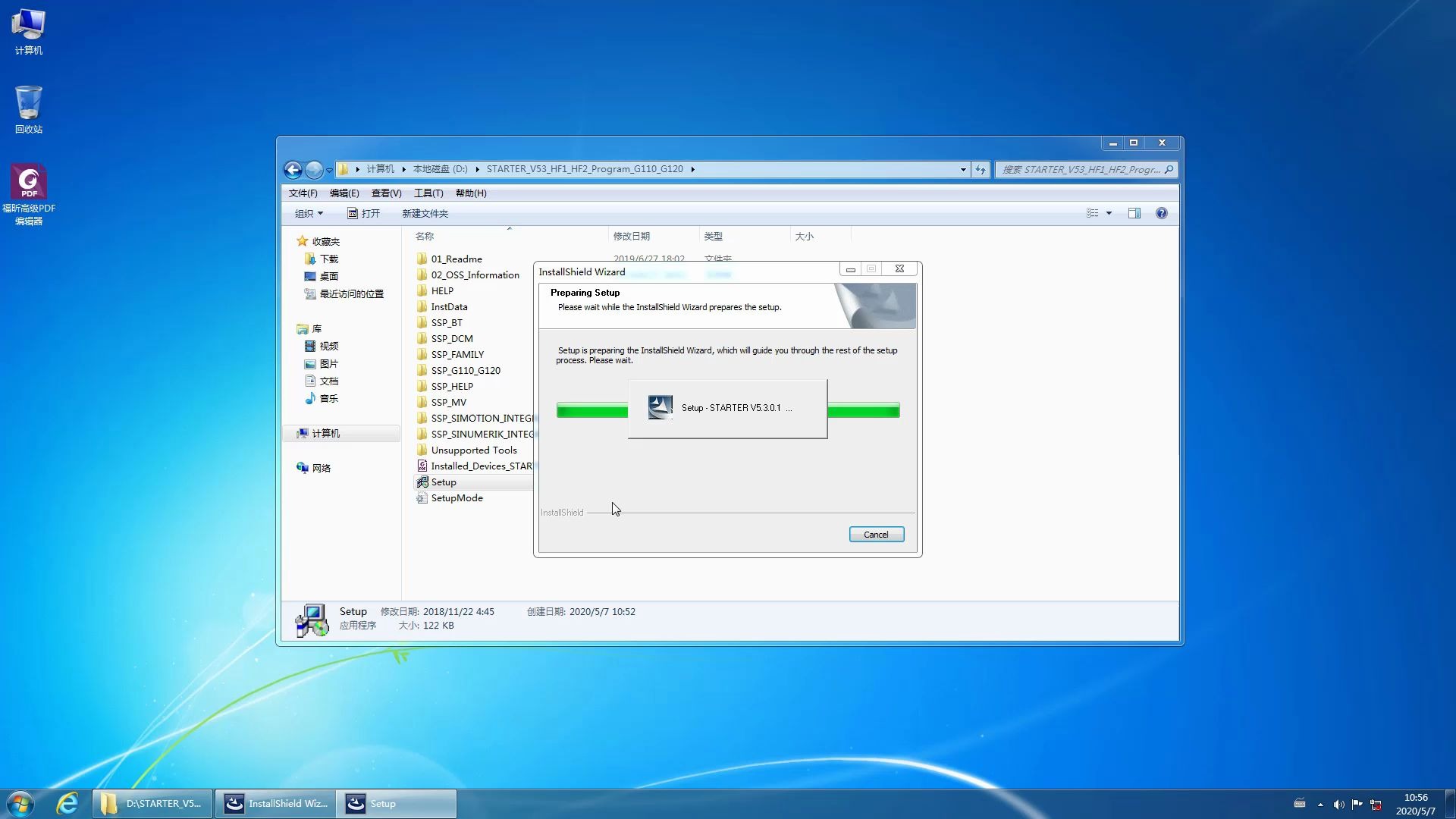Image resolution: width=1456 pixels, height=819 pixels.
Task: Open the 组织 dropdown menu
Action: tap(309, 213)
